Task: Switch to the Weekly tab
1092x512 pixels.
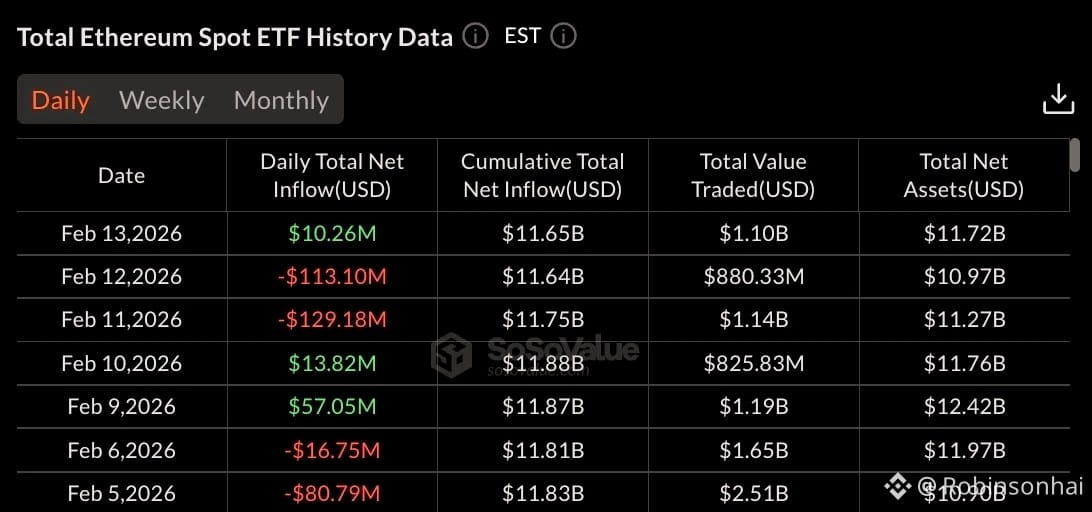Action: (162, 100)
